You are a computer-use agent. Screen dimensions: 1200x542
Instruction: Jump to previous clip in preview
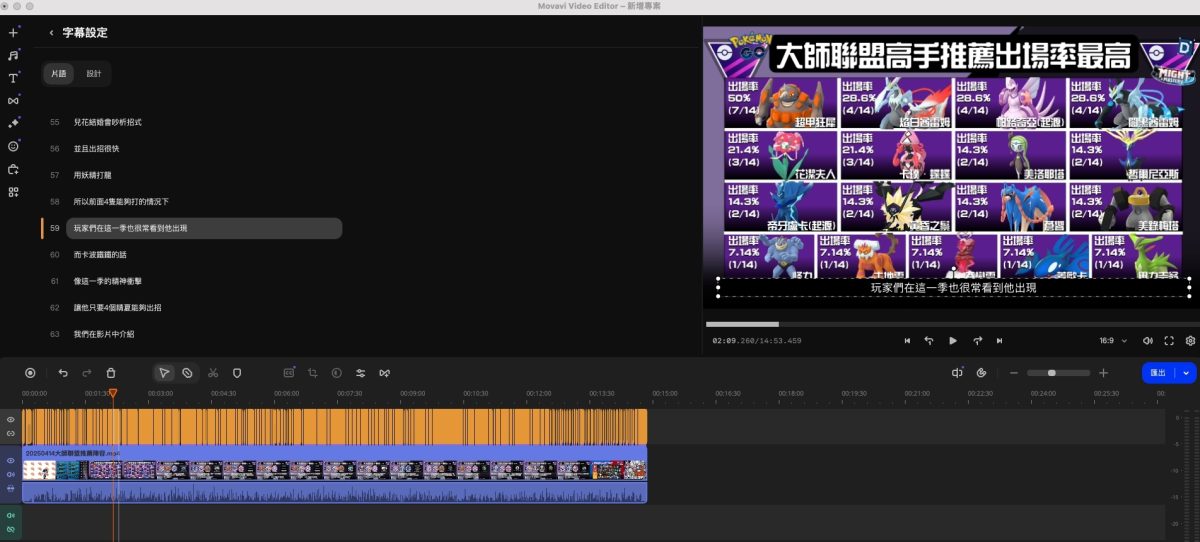pos(907,341)
